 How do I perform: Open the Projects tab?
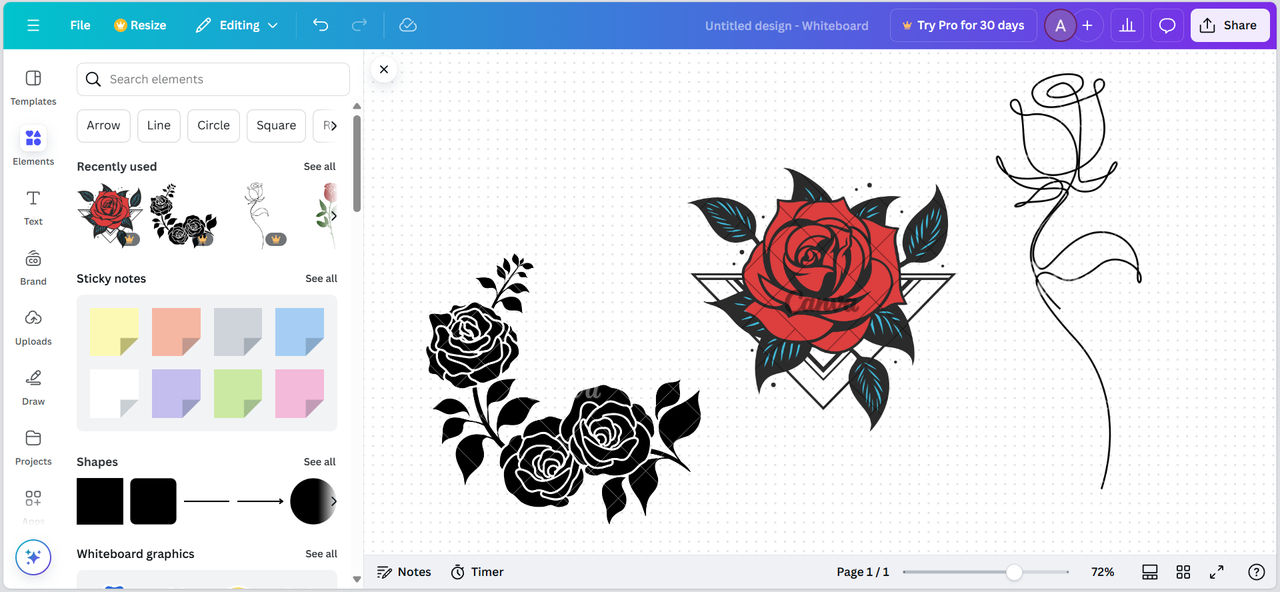[33, 447]
